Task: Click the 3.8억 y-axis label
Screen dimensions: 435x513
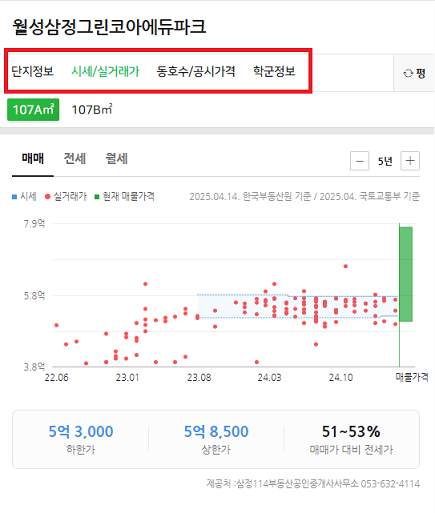Action: click(x=34, y=367)
